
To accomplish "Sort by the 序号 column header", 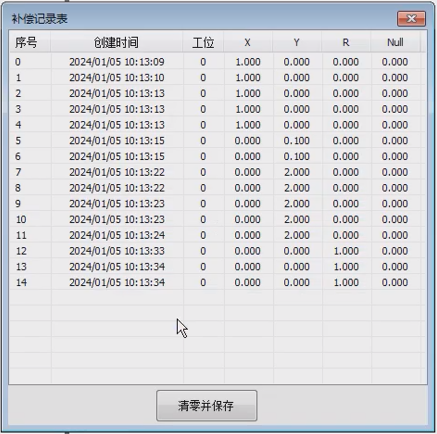I will (x=30, y=42).
